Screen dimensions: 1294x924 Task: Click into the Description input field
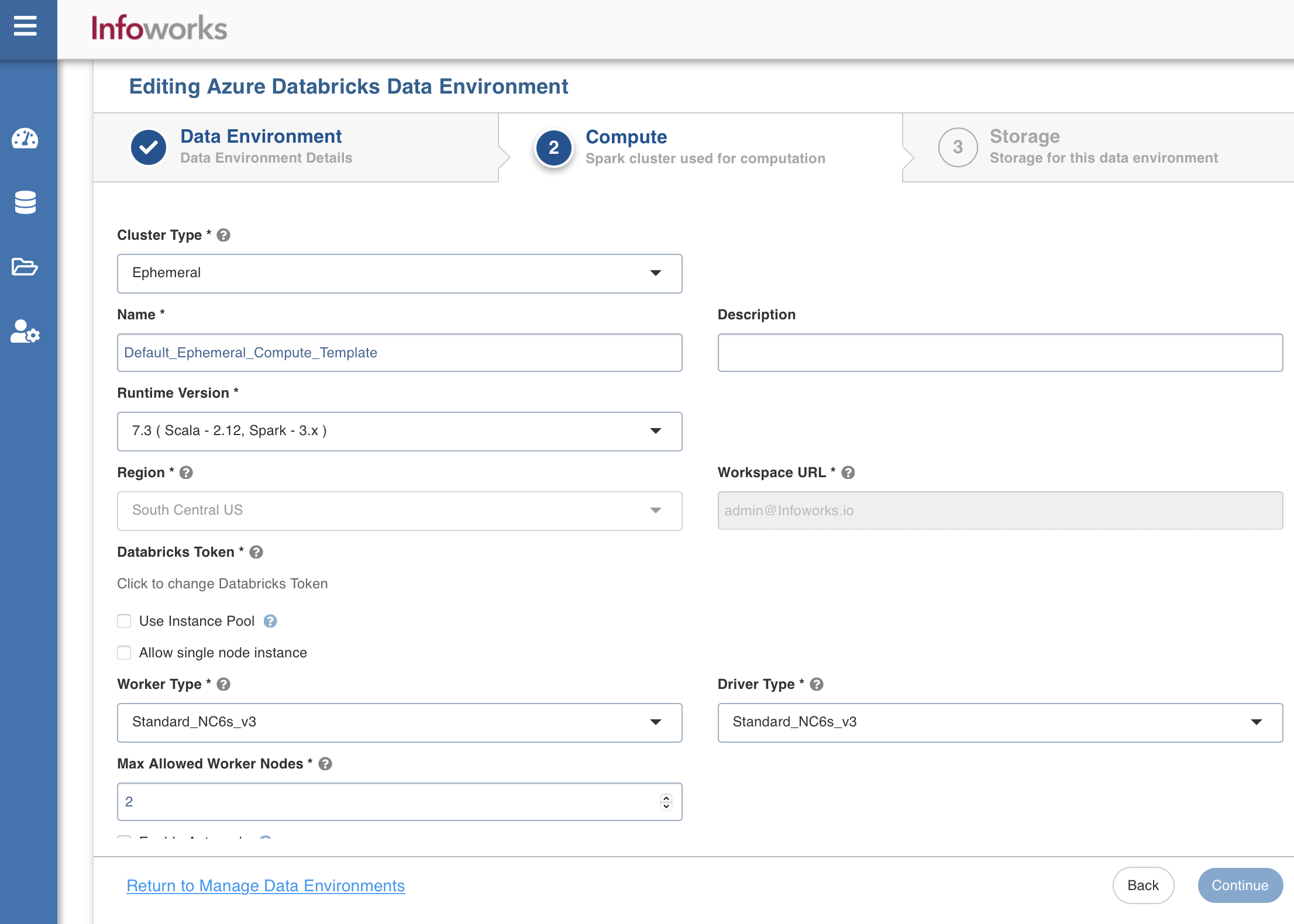pyautogui.click(x=1000, y=353)
